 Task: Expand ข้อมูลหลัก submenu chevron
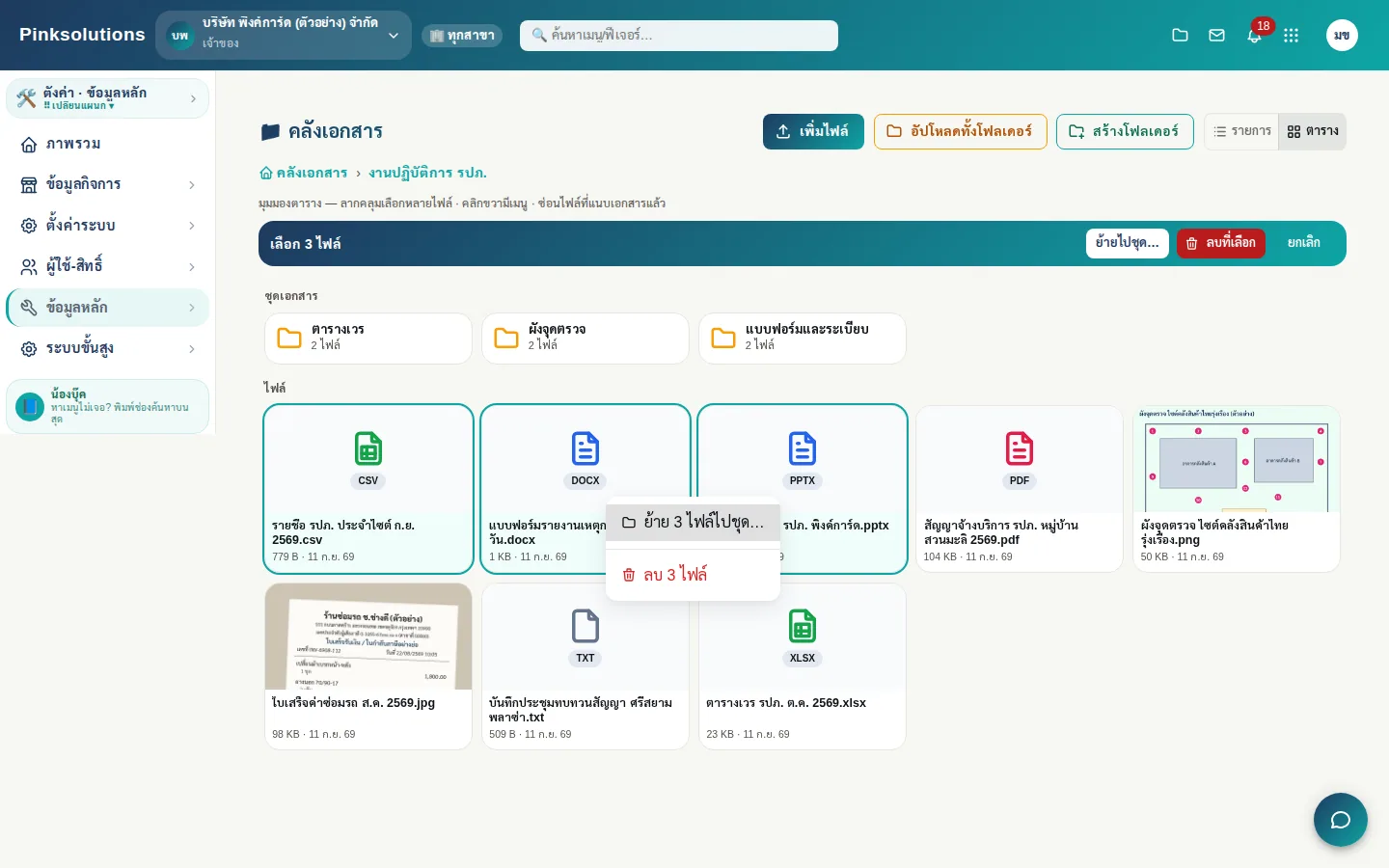tap(192, 308)
